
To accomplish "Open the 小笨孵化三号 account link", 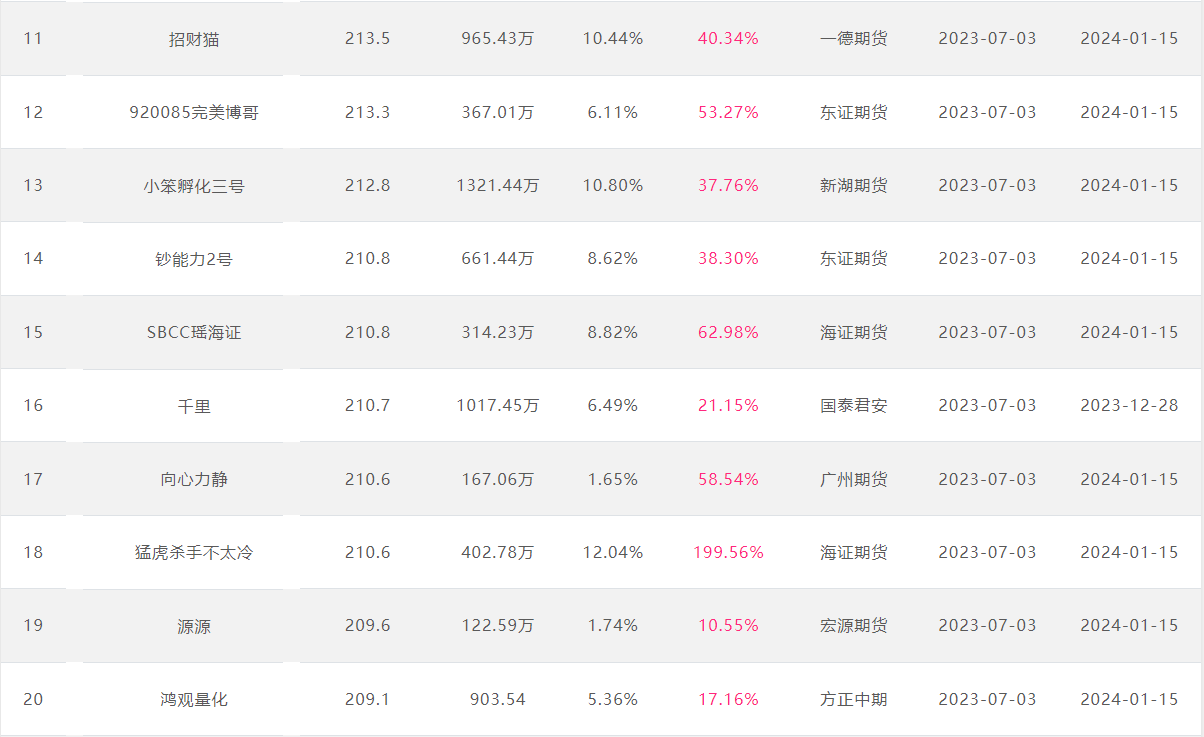I will [x=194, y=185].
